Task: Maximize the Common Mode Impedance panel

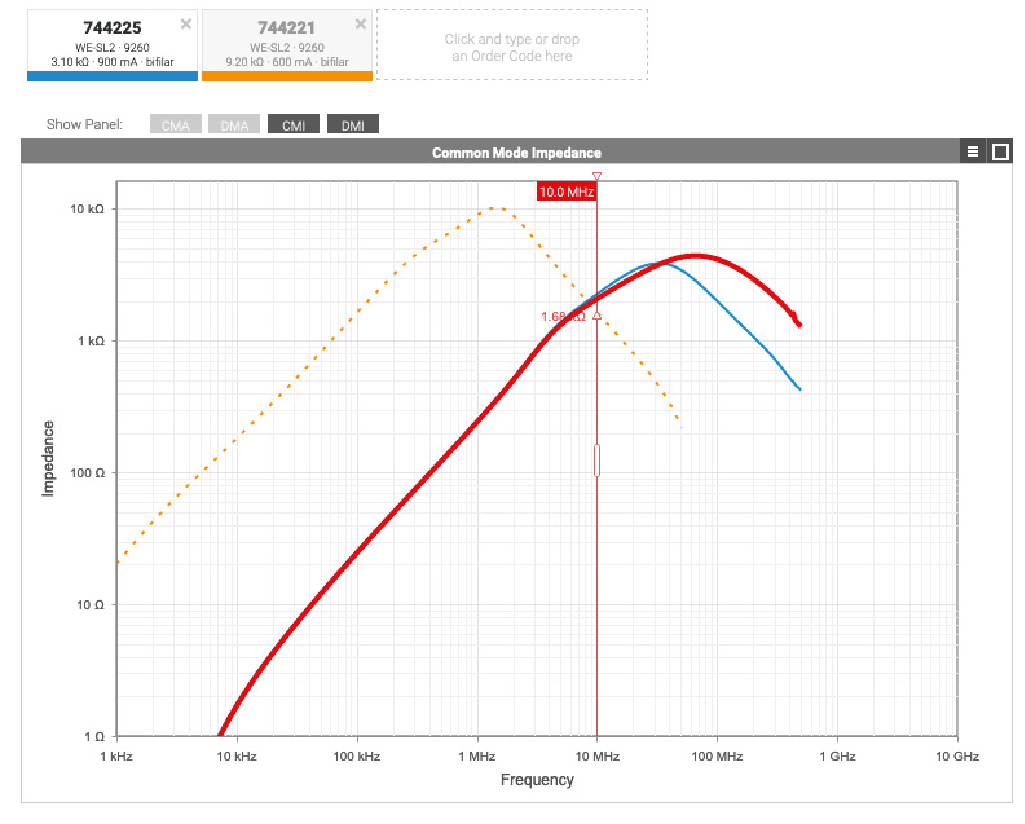Action: click(x=1000, y=152)
